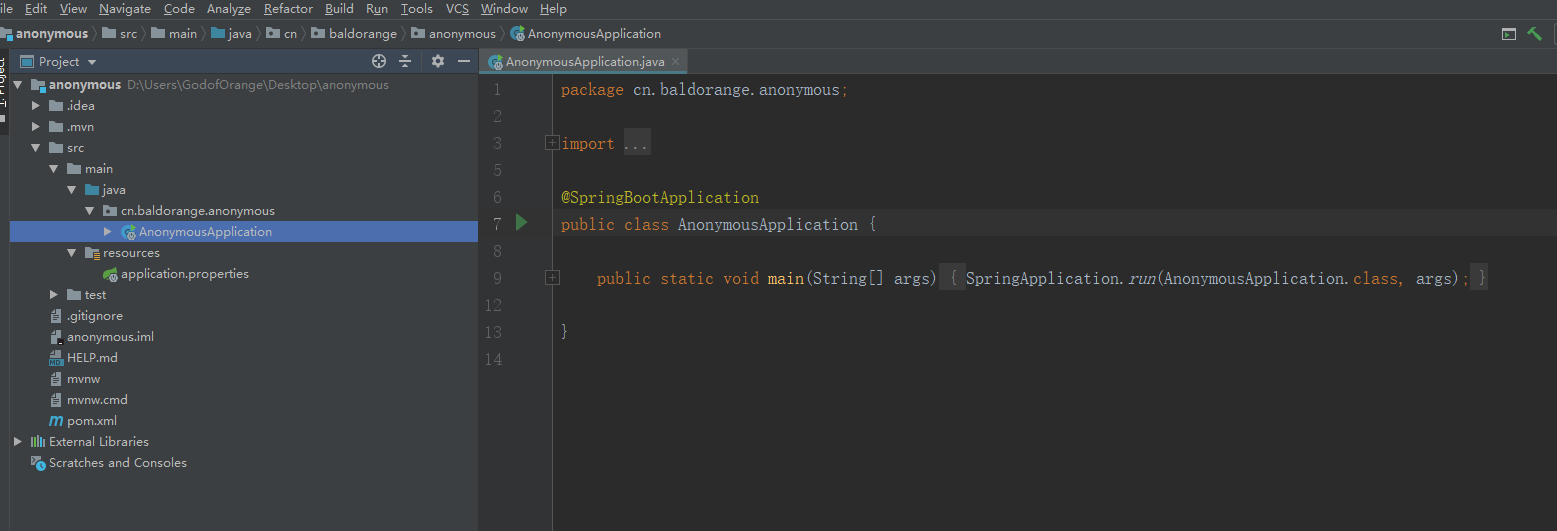Close the AnonymousApplication.java tab
This screenshot has height=531, width=1557.
[675, 61]
